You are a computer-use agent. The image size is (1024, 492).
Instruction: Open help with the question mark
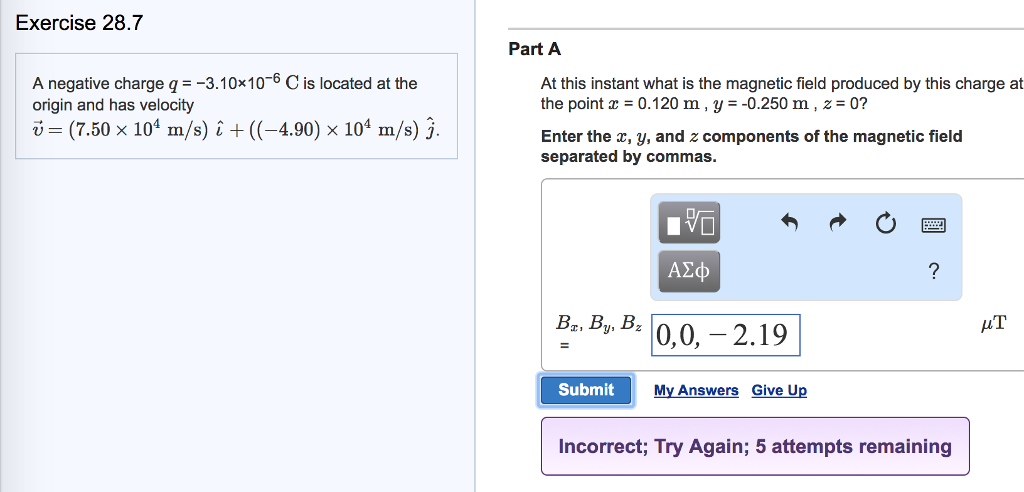(933, 271)
